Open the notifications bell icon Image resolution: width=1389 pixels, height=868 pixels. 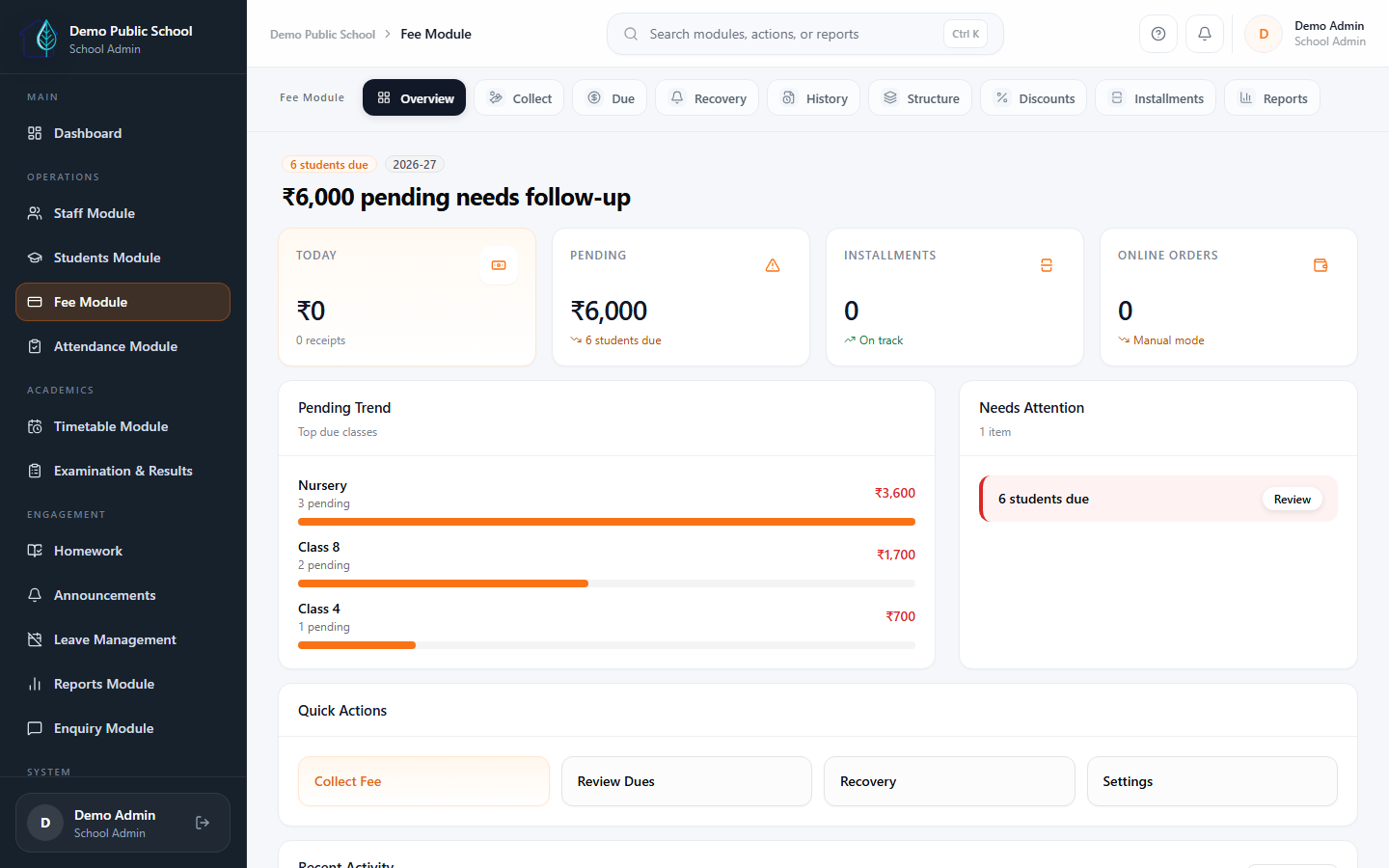click(x=1205, y=34)
